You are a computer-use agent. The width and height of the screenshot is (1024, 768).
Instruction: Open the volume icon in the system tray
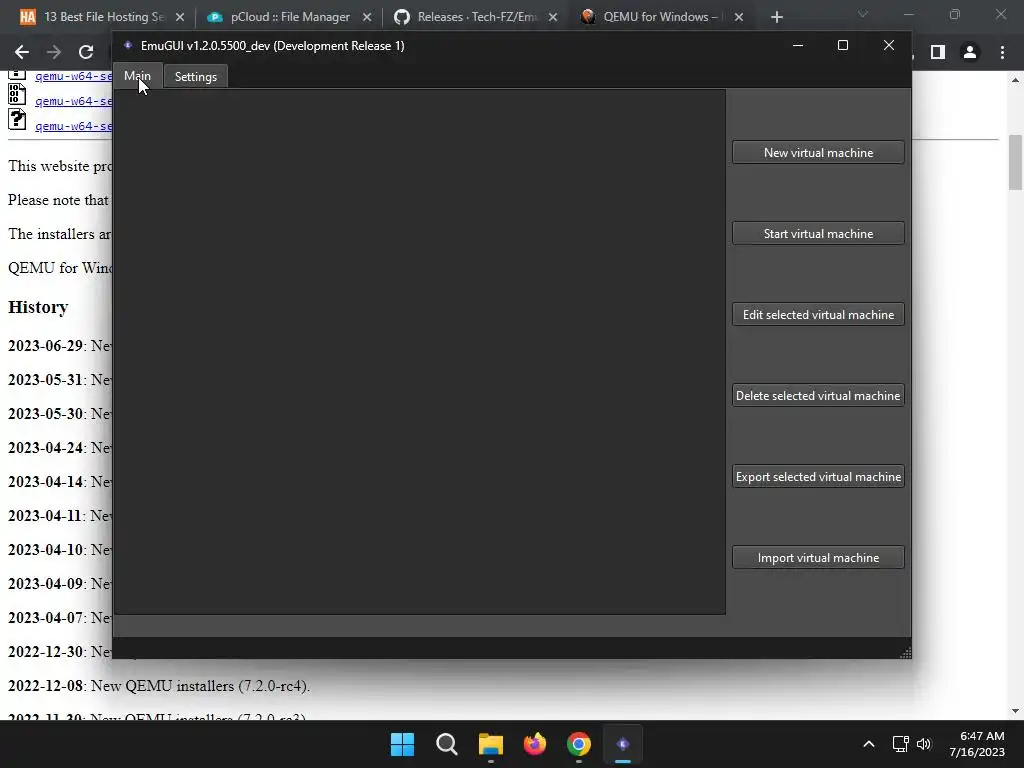[923, 744]
